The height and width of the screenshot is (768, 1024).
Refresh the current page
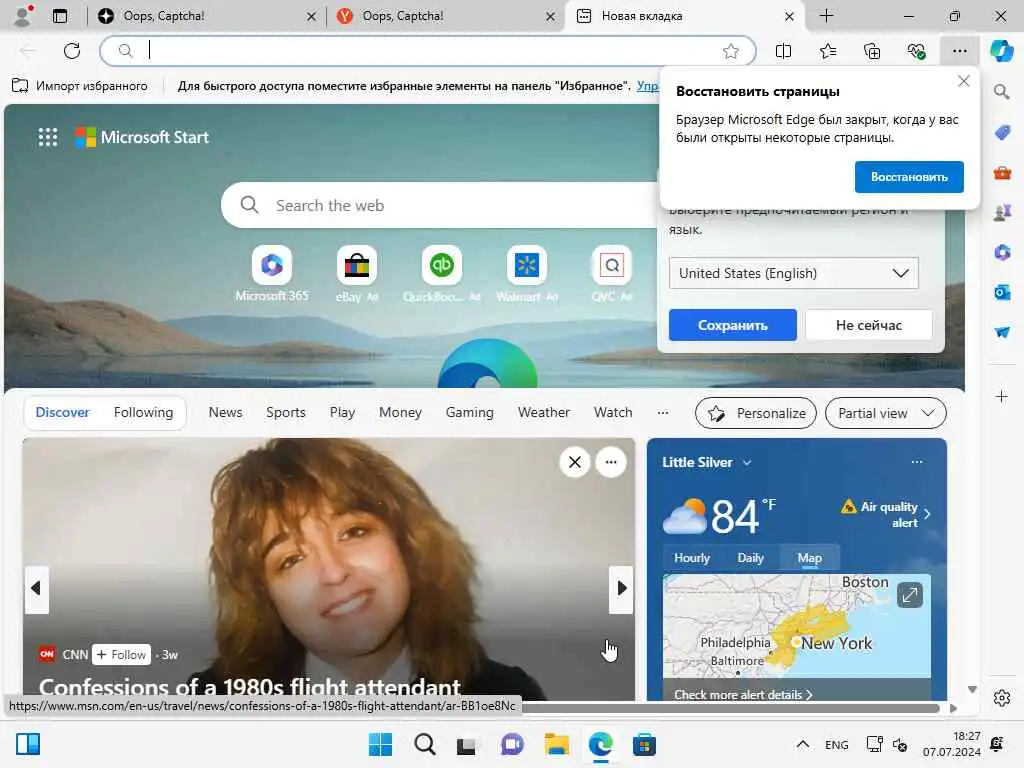point(72,51)
